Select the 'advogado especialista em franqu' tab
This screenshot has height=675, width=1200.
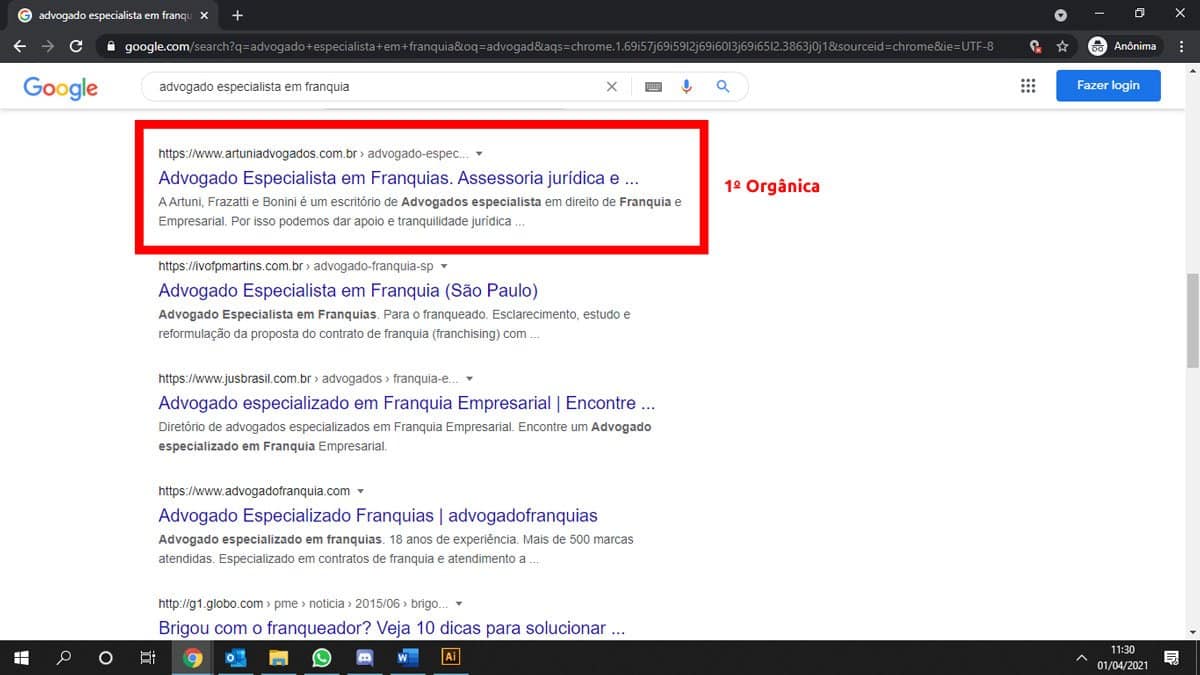click(112, 15)
